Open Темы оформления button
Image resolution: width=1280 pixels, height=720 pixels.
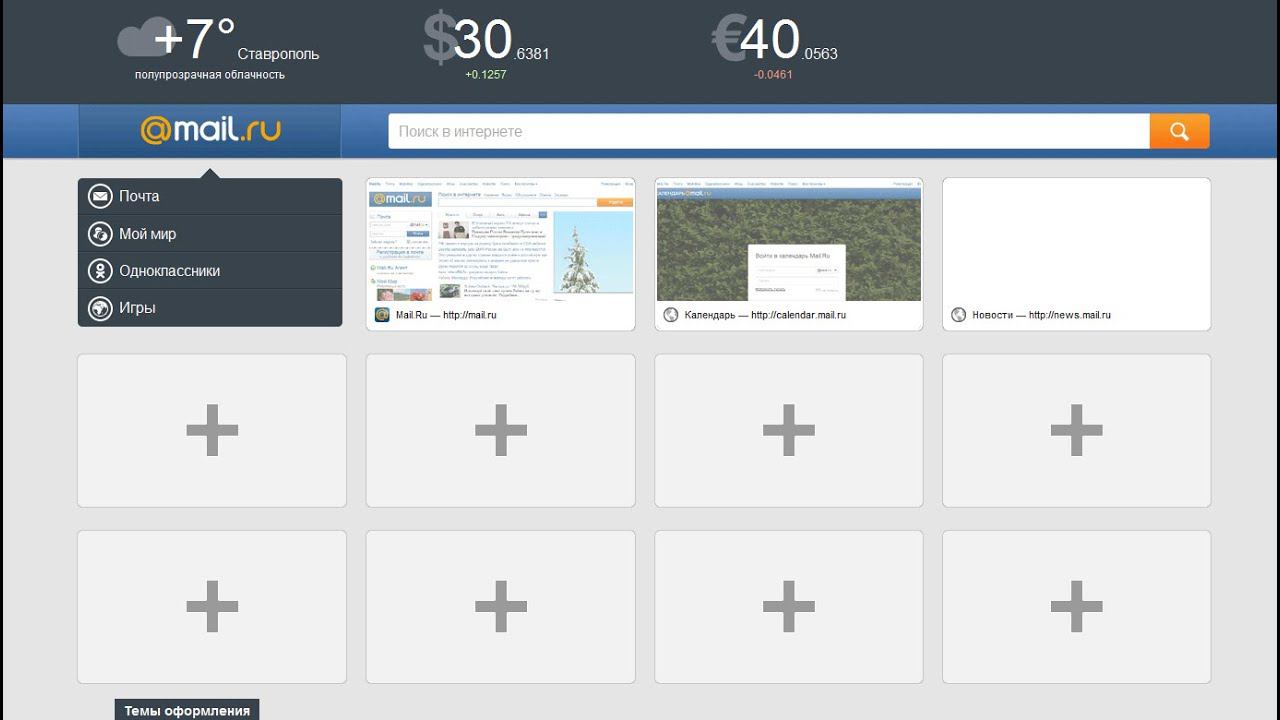(x=187, y=710)
